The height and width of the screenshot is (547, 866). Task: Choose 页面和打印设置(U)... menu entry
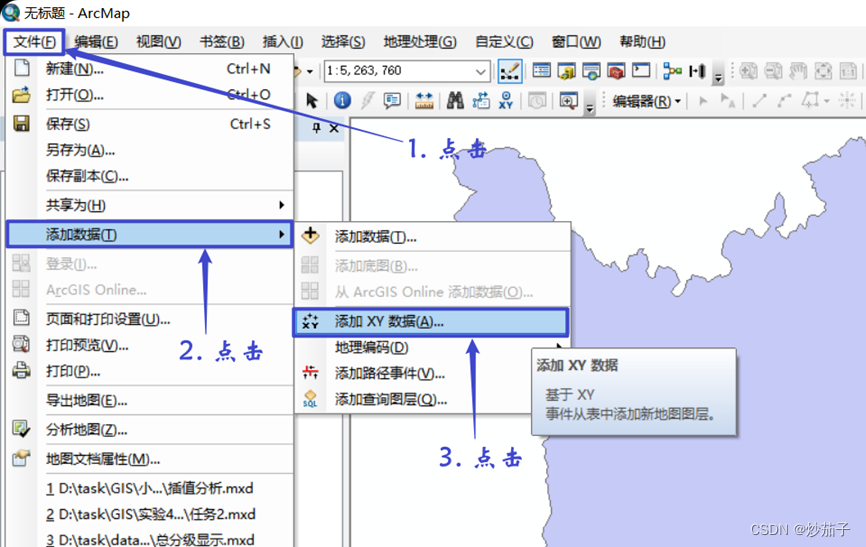(150, 319)
